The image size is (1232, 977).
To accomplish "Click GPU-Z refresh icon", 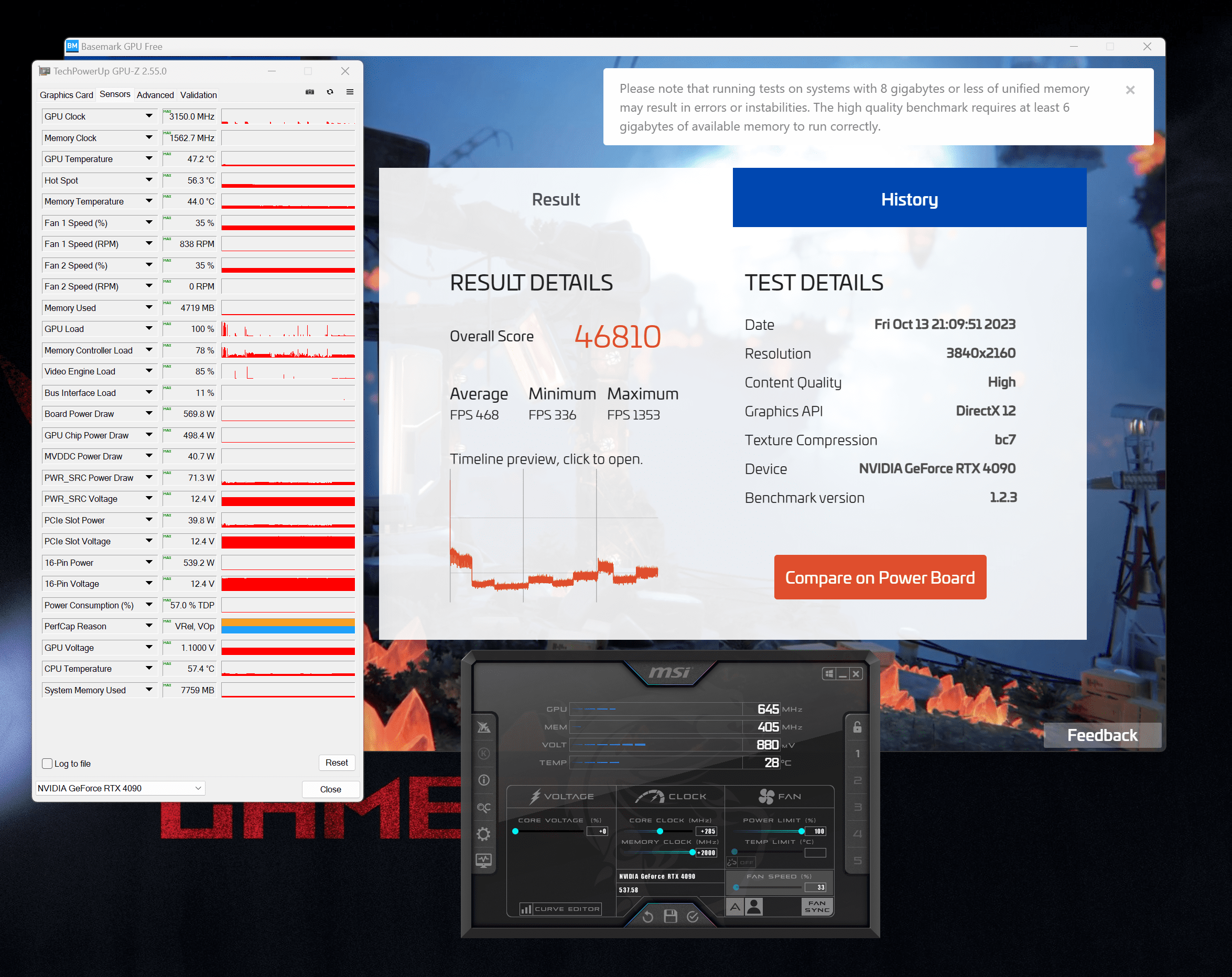I will pyautogui.click(x=330, y=92).
